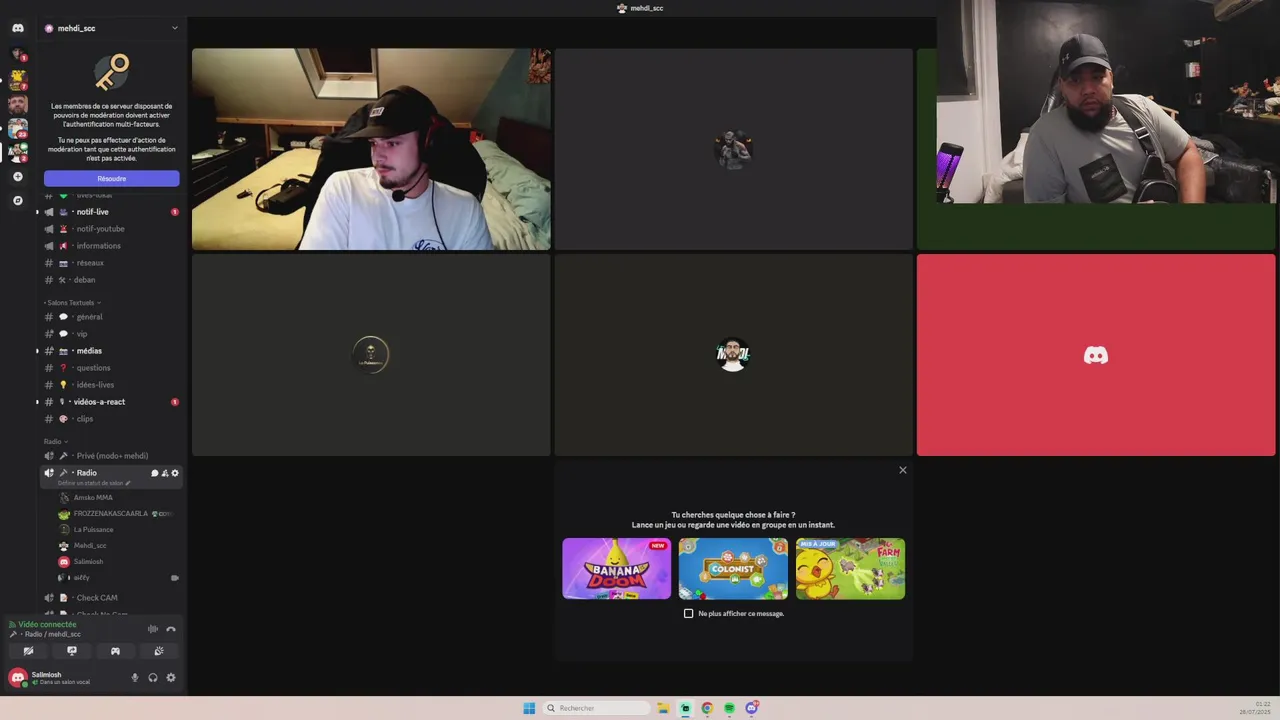Start screen share from voice panel

(x=72, y=651)
